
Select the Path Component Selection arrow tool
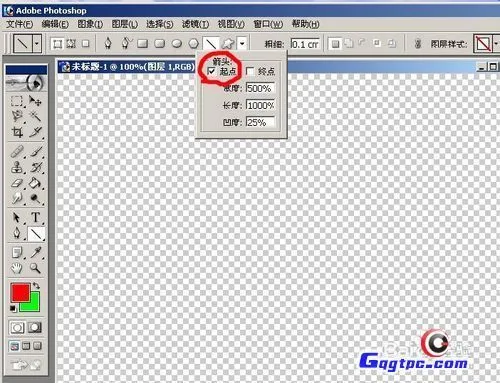click(x=17, y=218)
